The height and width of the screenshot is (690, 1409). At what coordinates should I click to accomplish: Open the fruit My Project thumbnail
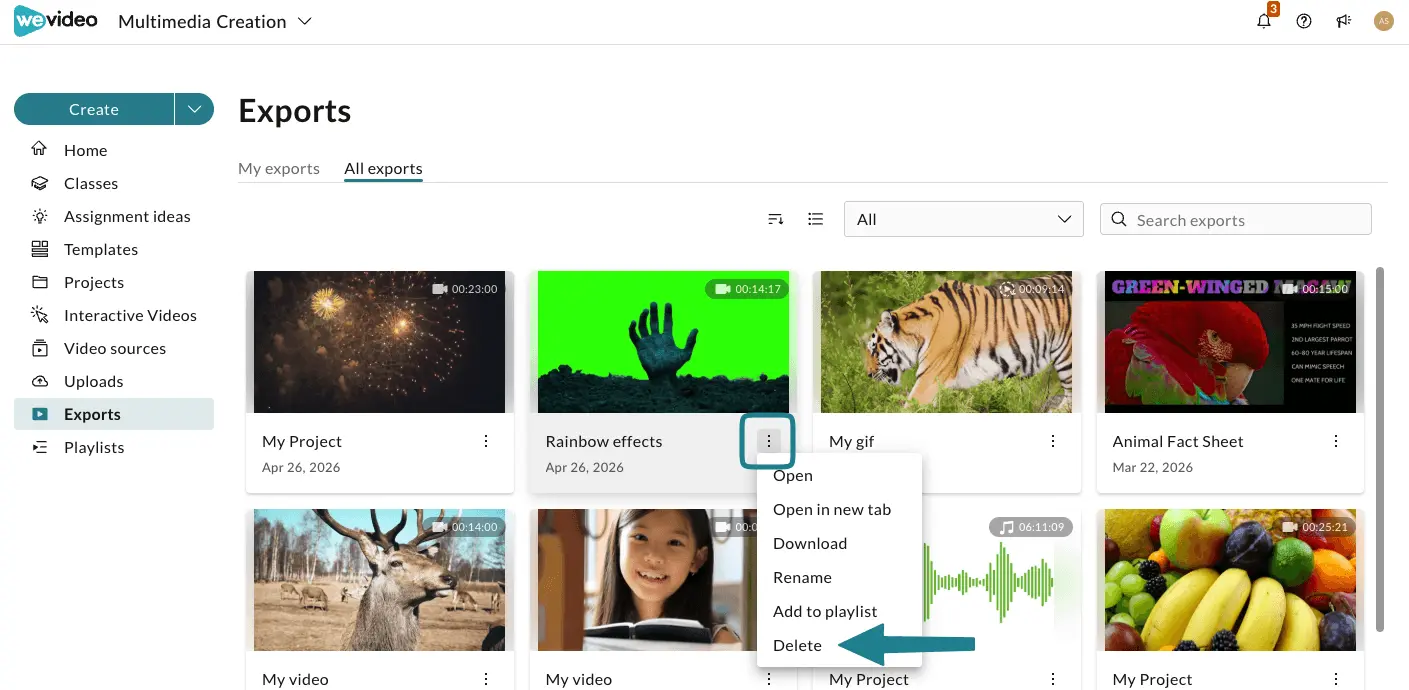coord(1230,580)
